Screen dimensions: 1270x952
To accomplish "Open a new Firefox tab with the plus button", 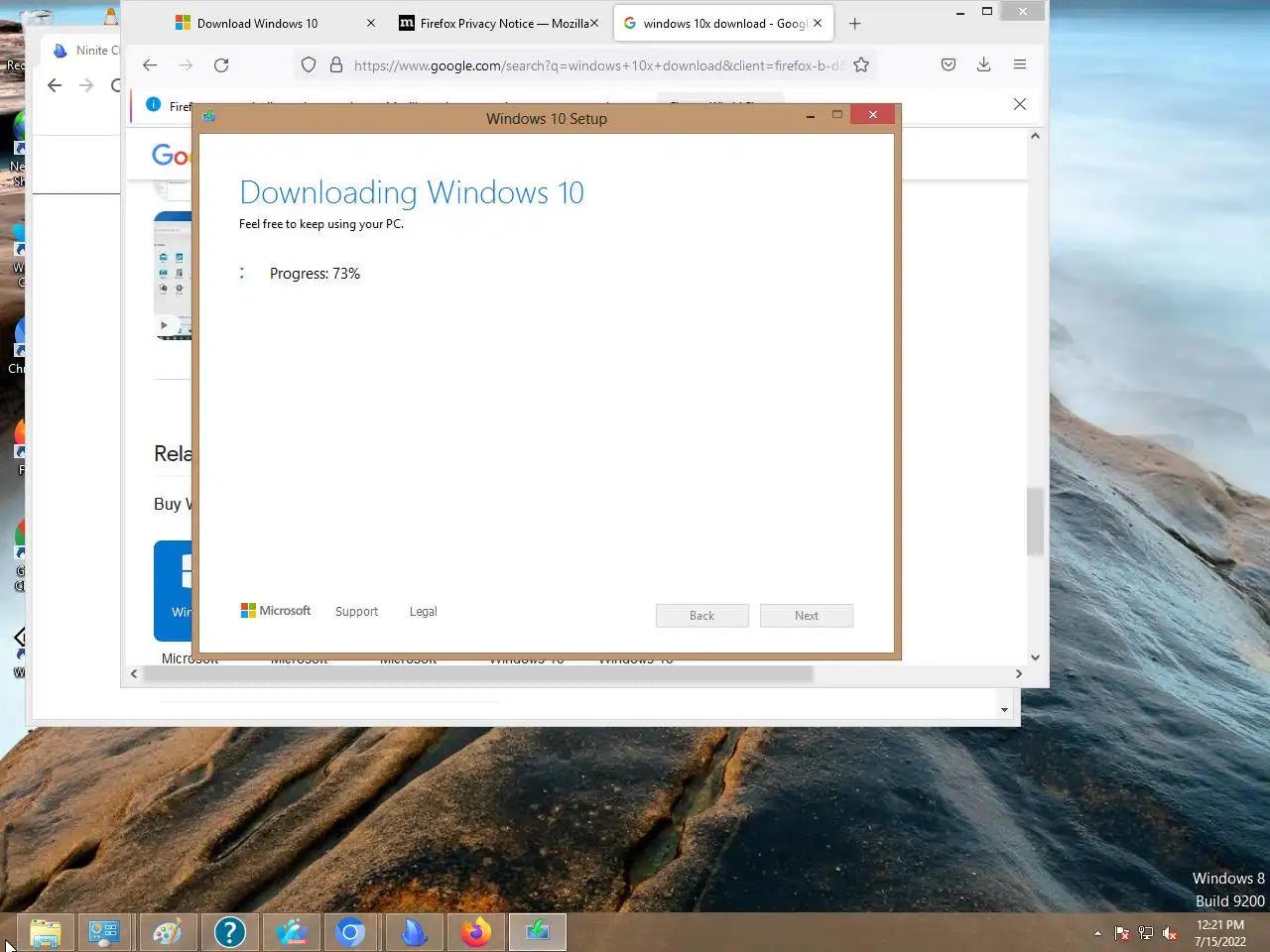I will coord(855,24).
